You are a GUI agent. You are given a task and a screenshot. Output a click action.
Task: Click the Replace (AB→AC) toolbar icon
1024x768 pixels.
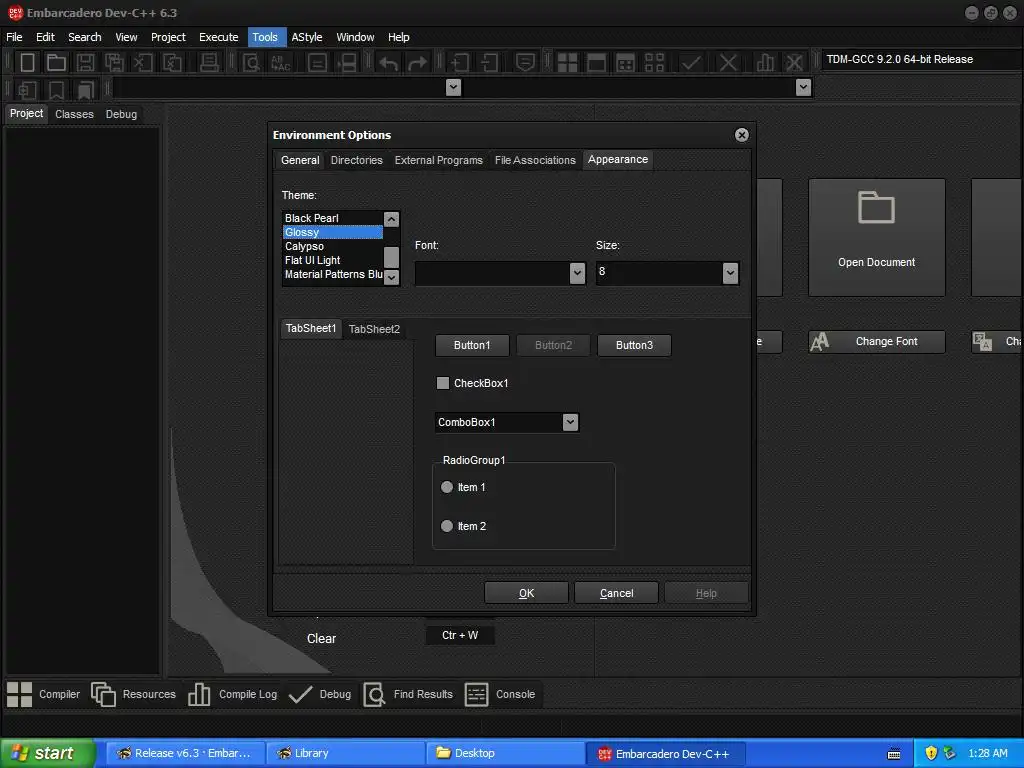coord(280,63)
